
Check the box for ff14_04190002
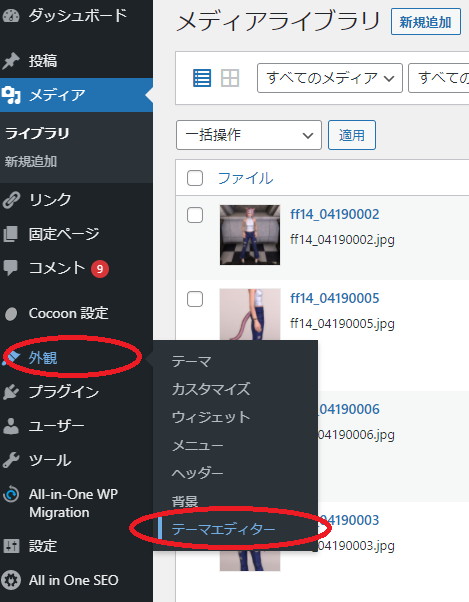coord(195,215)
